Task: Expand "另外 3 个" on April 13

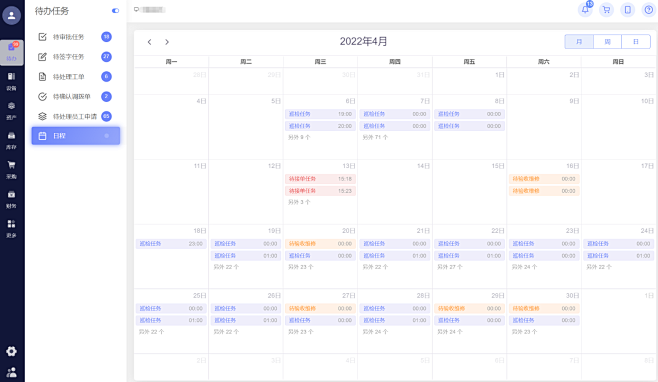Action: (299, 202)
